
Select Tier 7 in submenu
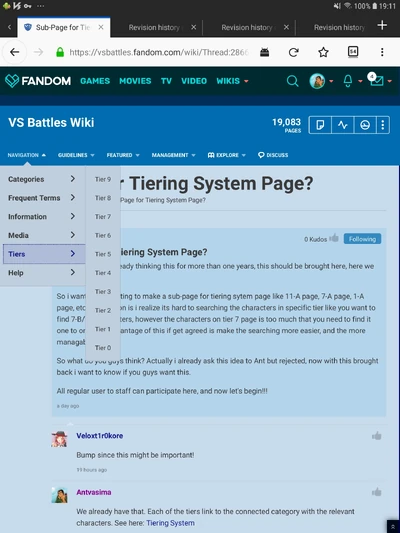103,217
